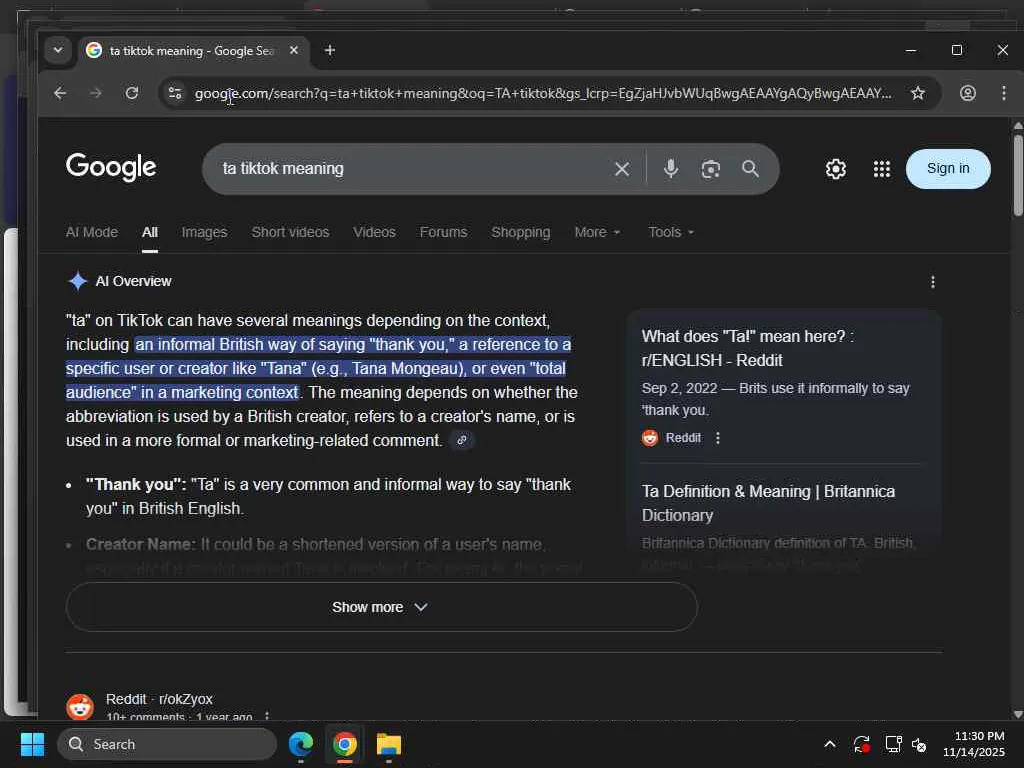This screenshot has height=768, width=1024.
Task: Switch to AI Mode tab
Action: point(91,232)
